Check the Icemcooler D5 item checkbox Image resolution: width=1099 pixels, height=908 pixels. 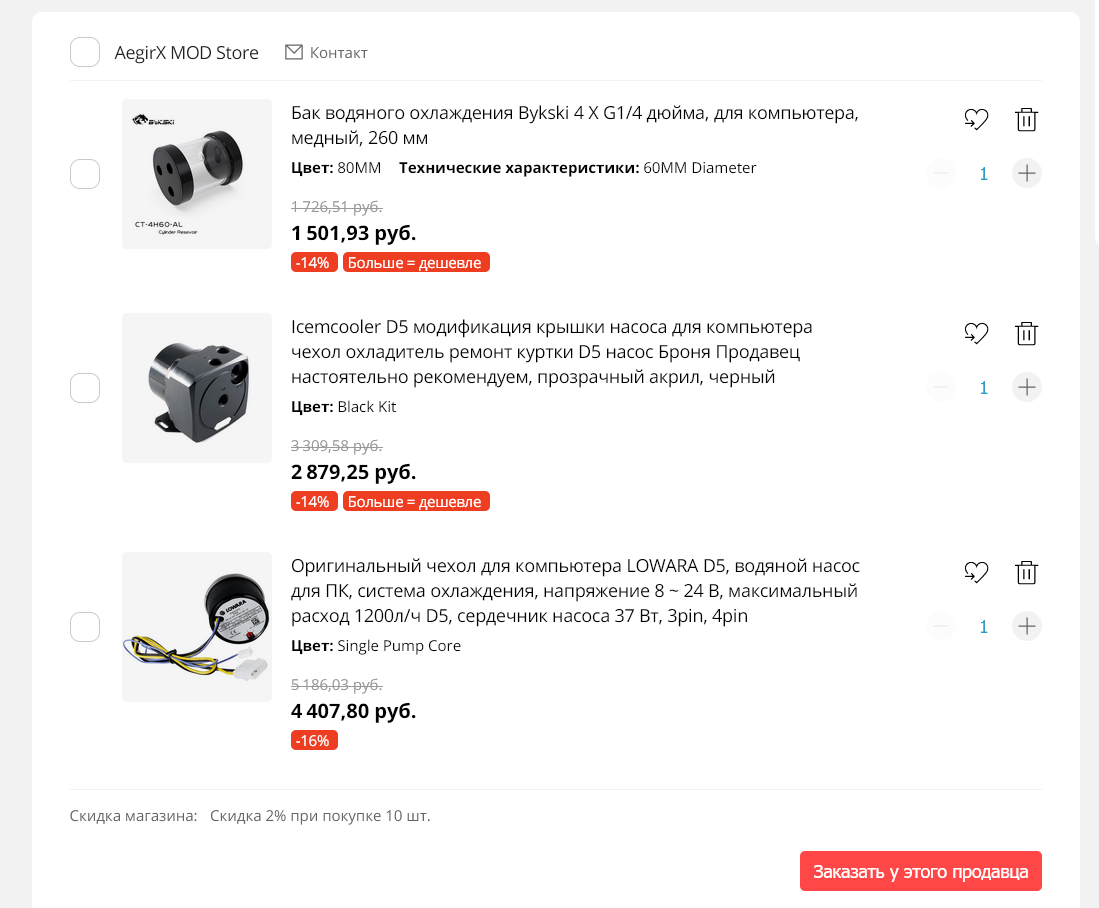point(85,387)
